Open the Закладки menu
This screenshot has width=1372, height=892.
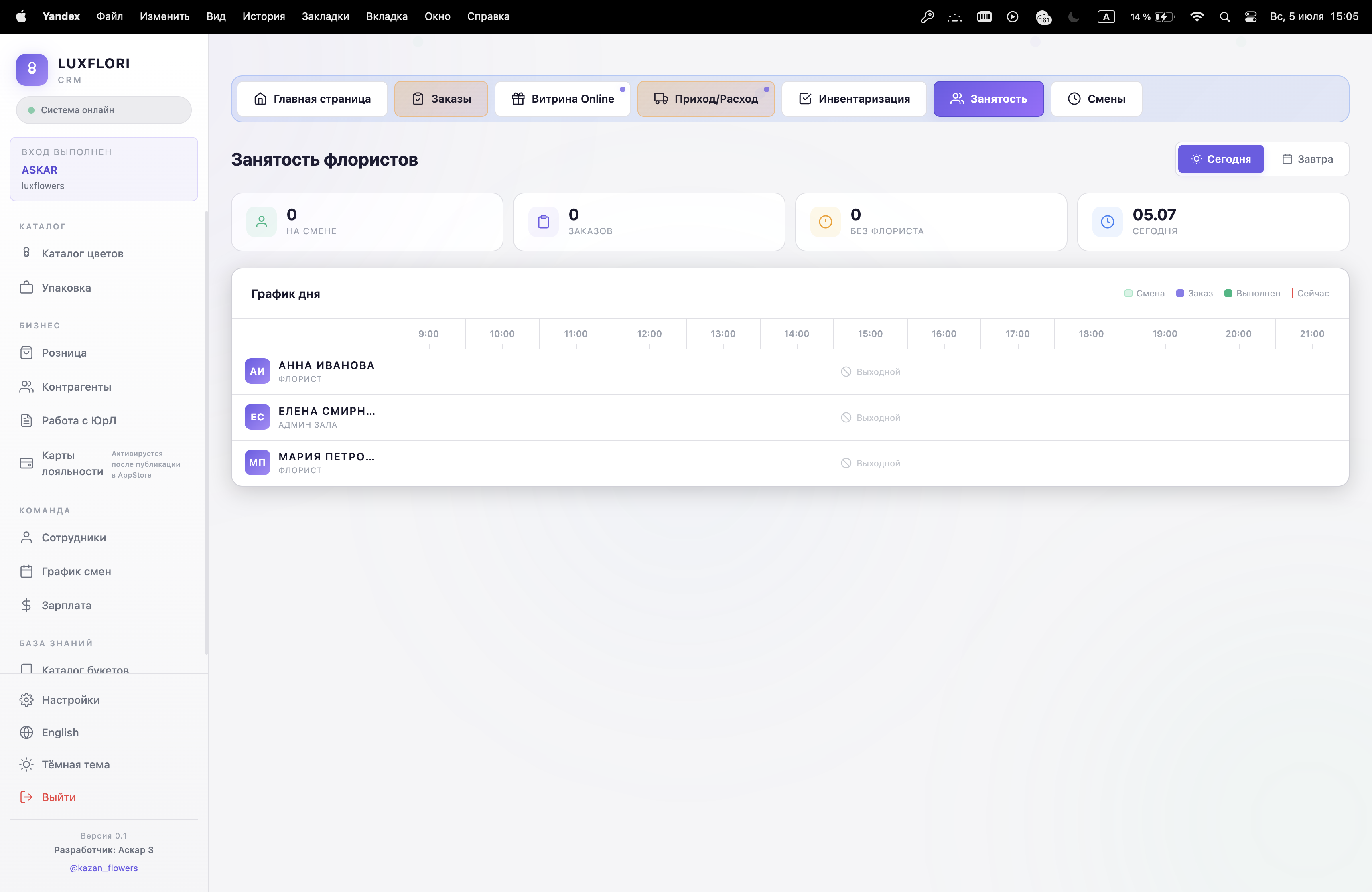click(325, 17)
